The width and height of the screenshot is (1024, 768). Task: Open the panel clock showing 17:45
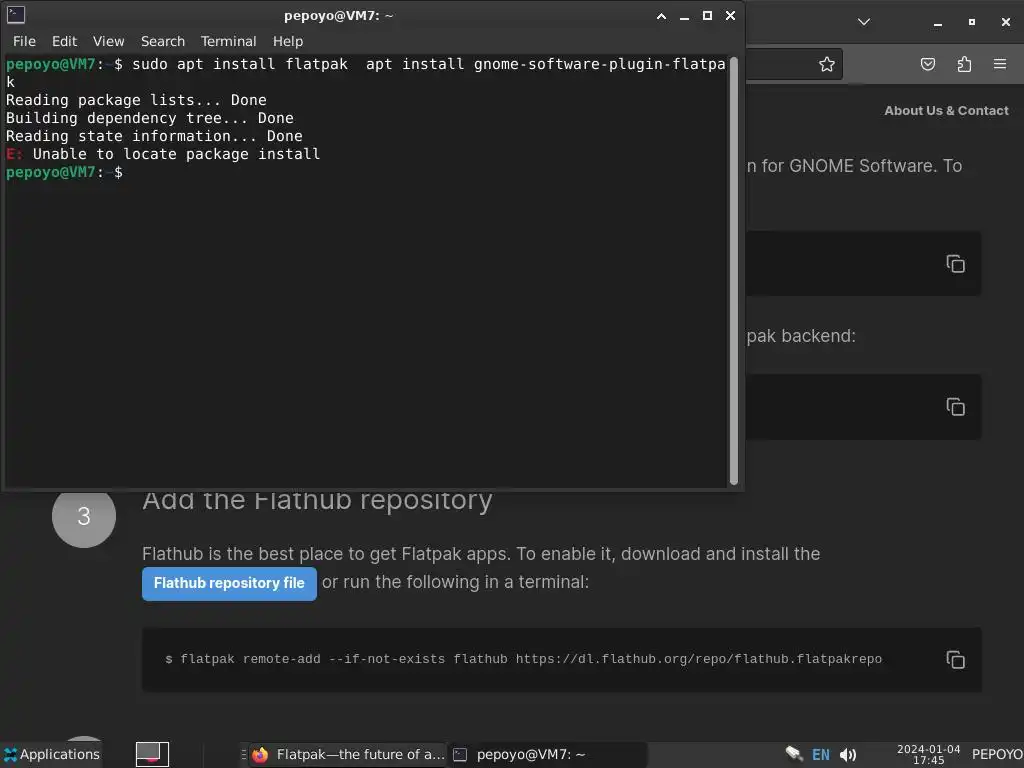(x=928, y=754)
